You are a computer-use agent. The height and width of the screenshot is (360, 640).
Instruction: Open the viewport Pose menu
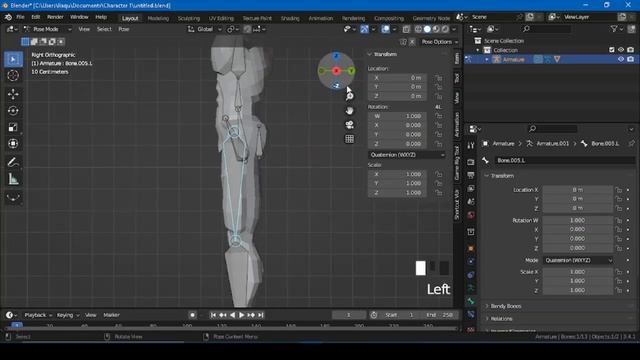click(x=124, y=29)
